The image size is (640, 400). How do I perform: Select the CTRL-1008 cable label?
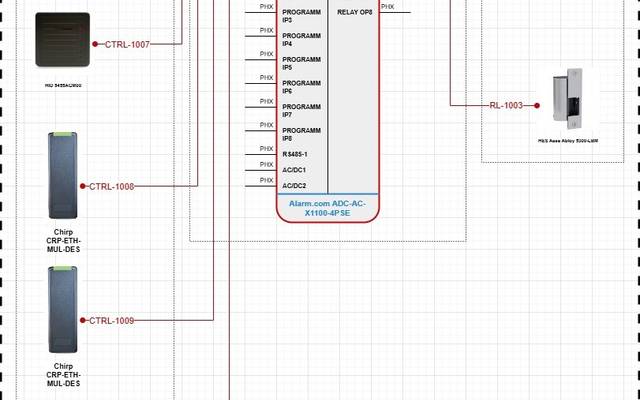pos(112,186)
